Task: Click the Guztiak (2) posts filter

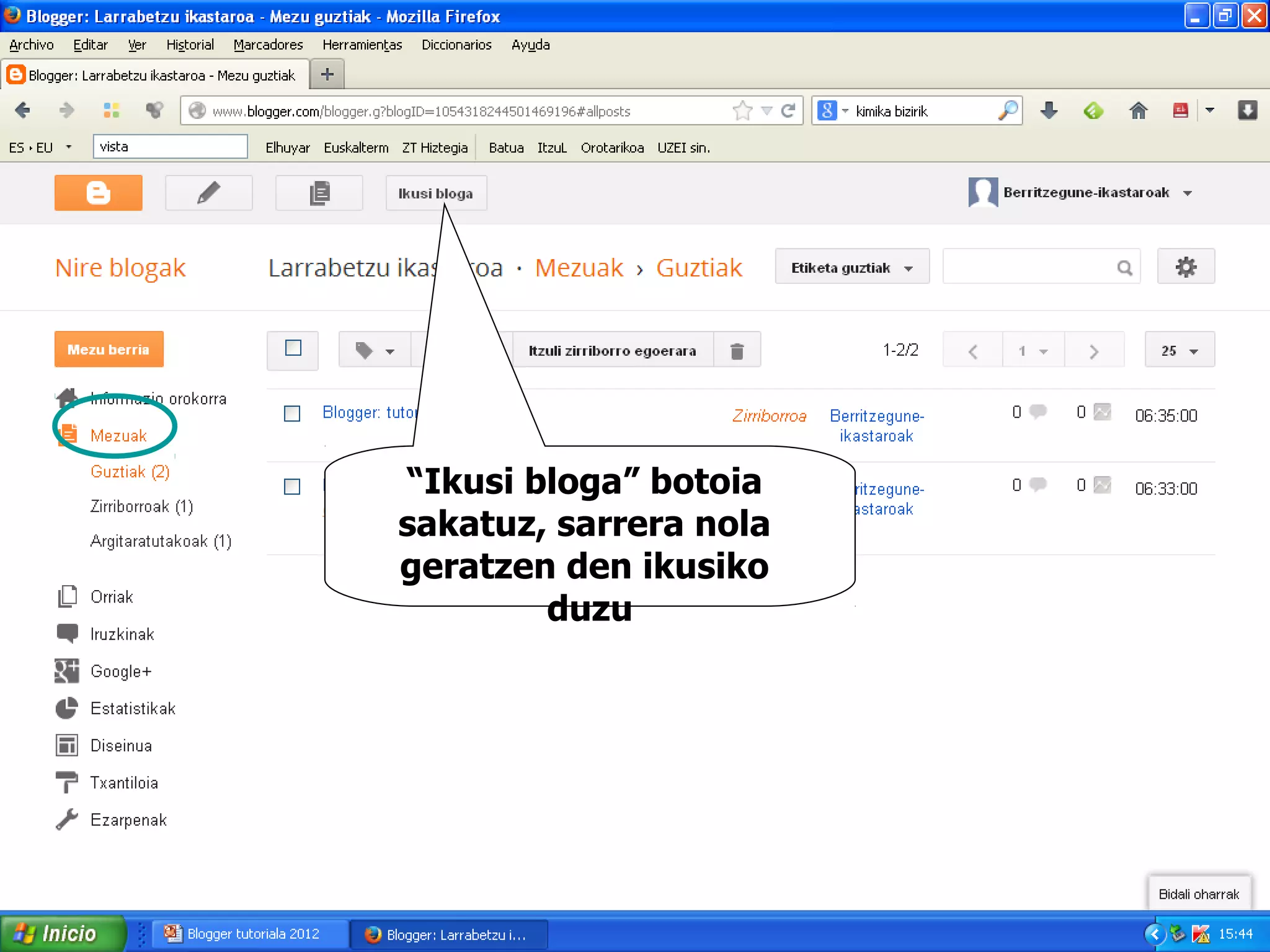Action: coord(130,472)
